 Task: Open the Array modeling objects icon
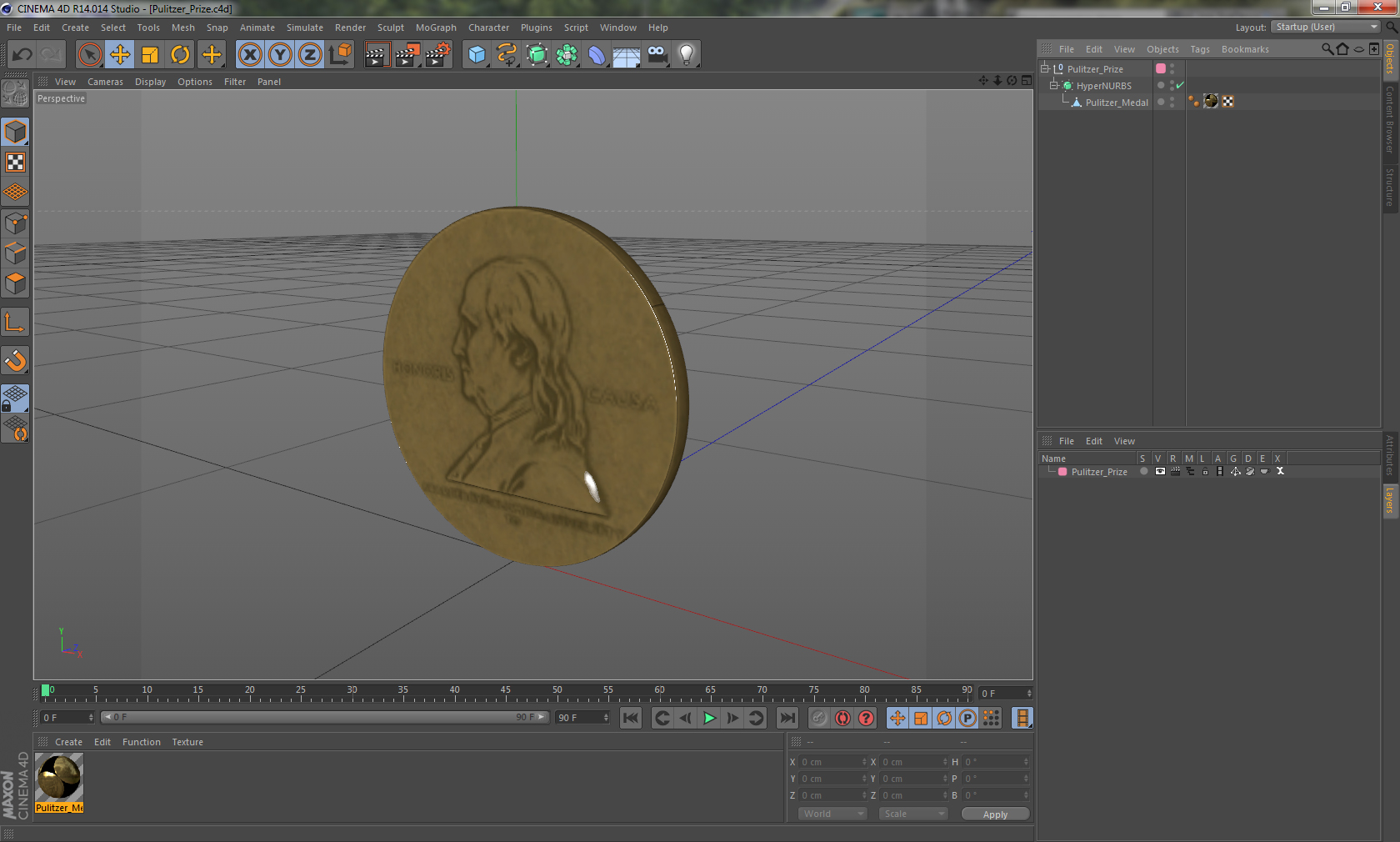(x=567, y=55)
